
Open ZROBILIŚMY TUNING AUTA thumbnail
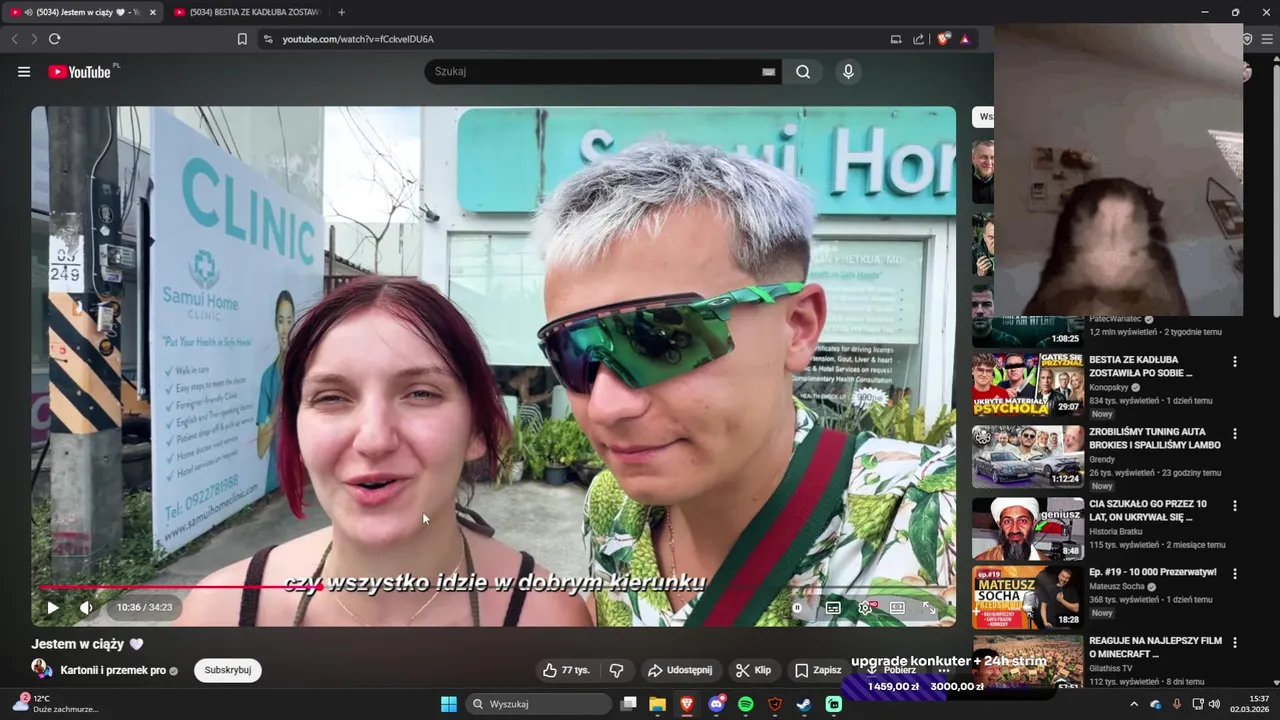1027,456
